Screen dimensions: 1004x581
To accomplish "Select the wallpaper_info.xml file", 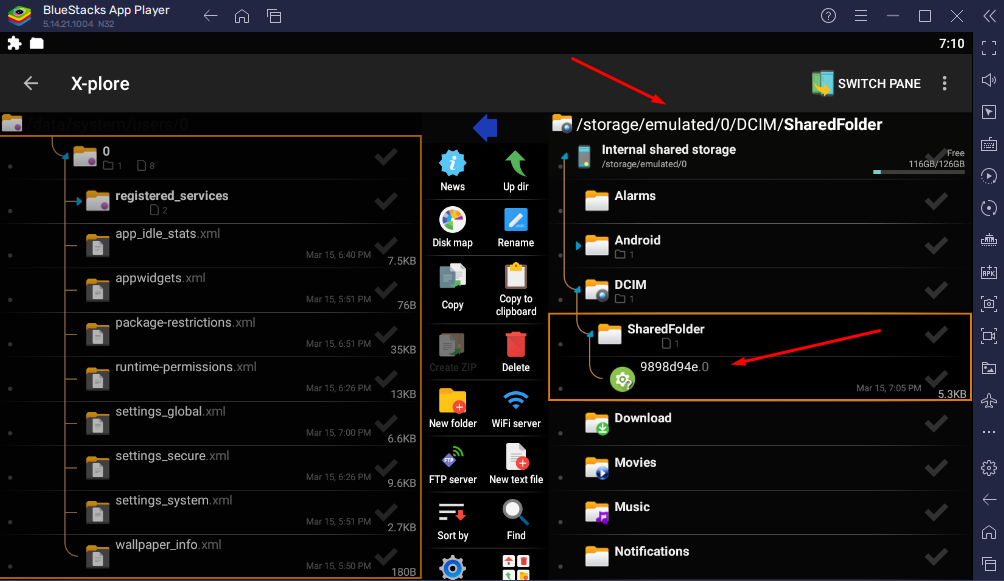I will (211, 557).
